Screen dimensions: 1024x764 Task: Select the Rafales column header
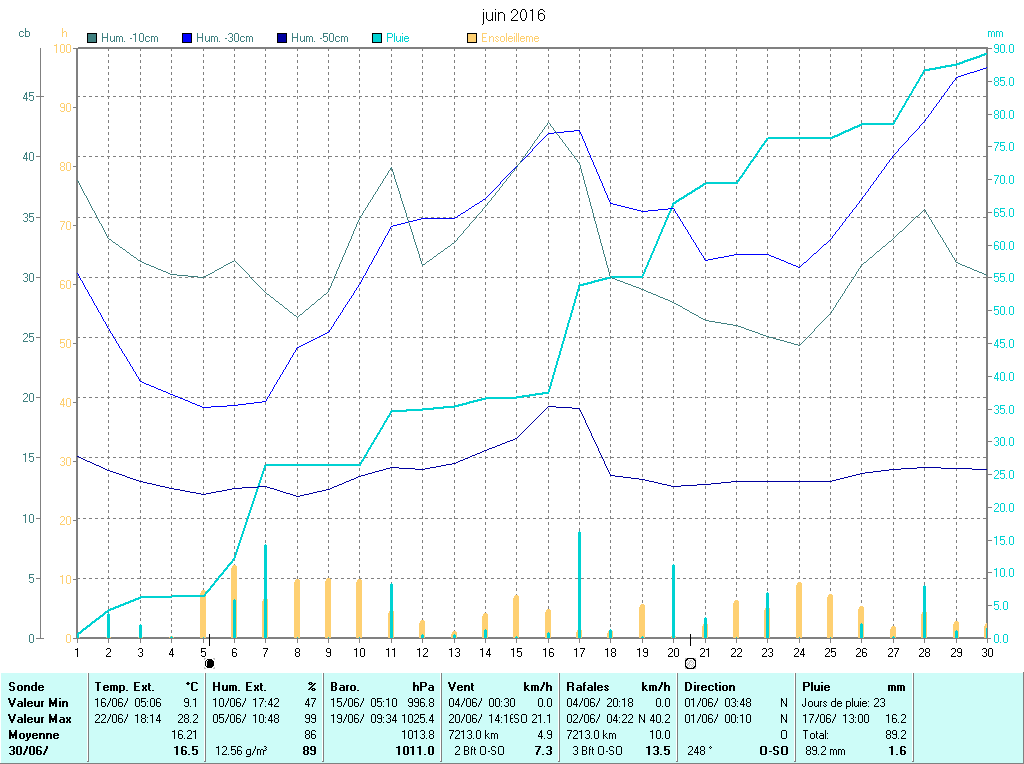(588, 687)
